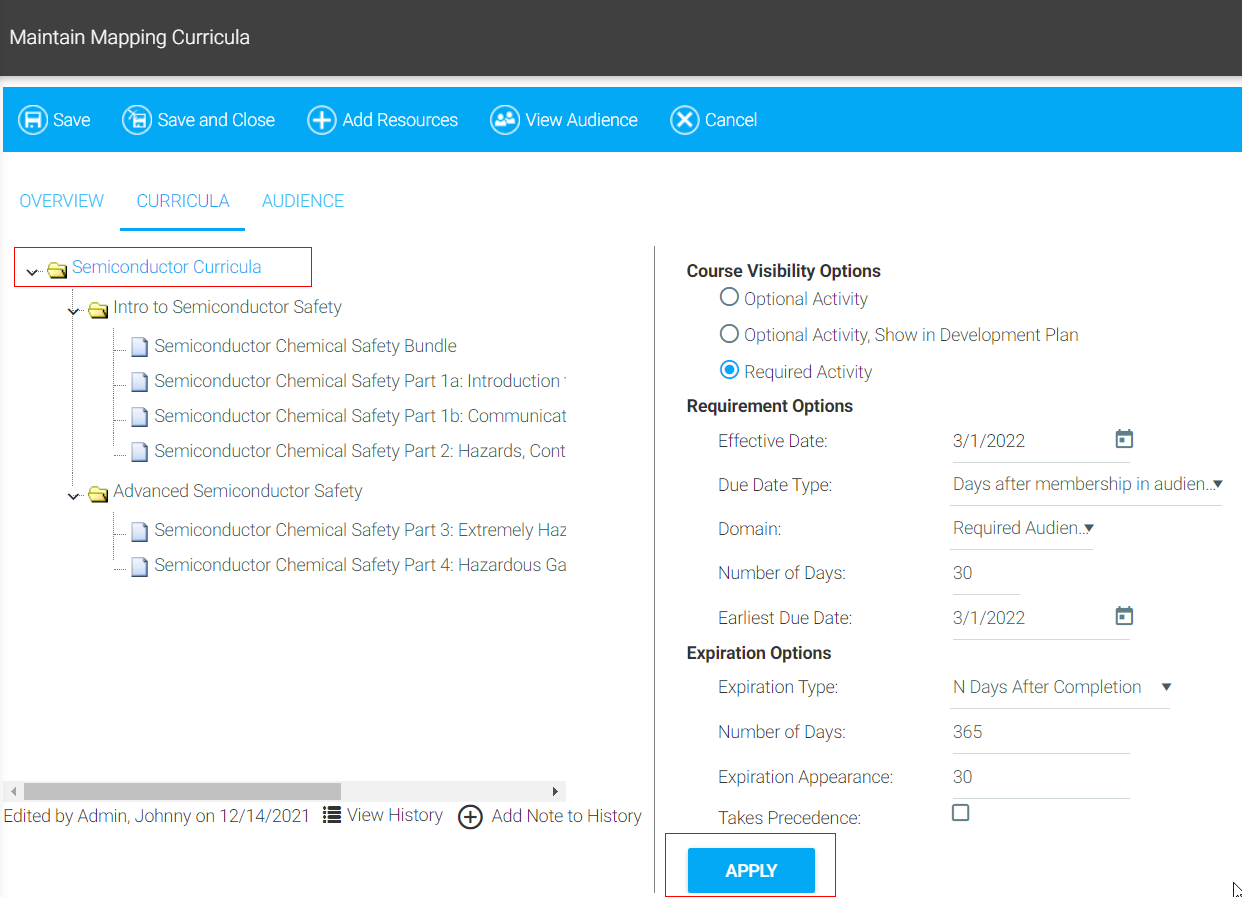Click the Cancel label in toolbar
Screen dimensions: 1242x897
click(731, 120)
